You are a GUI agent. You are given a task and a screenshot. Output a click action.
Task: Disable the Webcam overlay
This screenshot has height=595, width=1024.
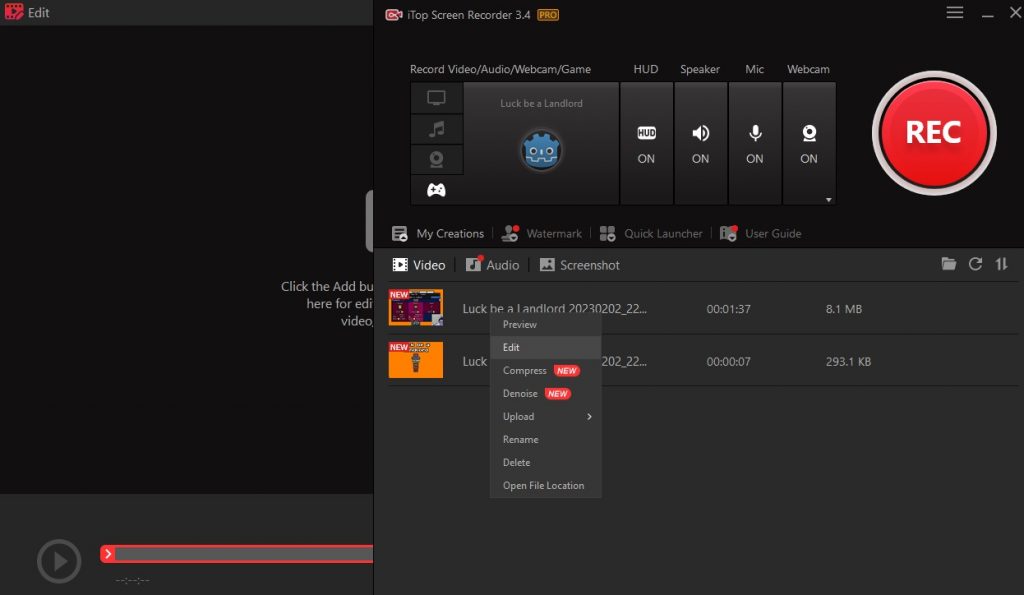coord(808,144)
